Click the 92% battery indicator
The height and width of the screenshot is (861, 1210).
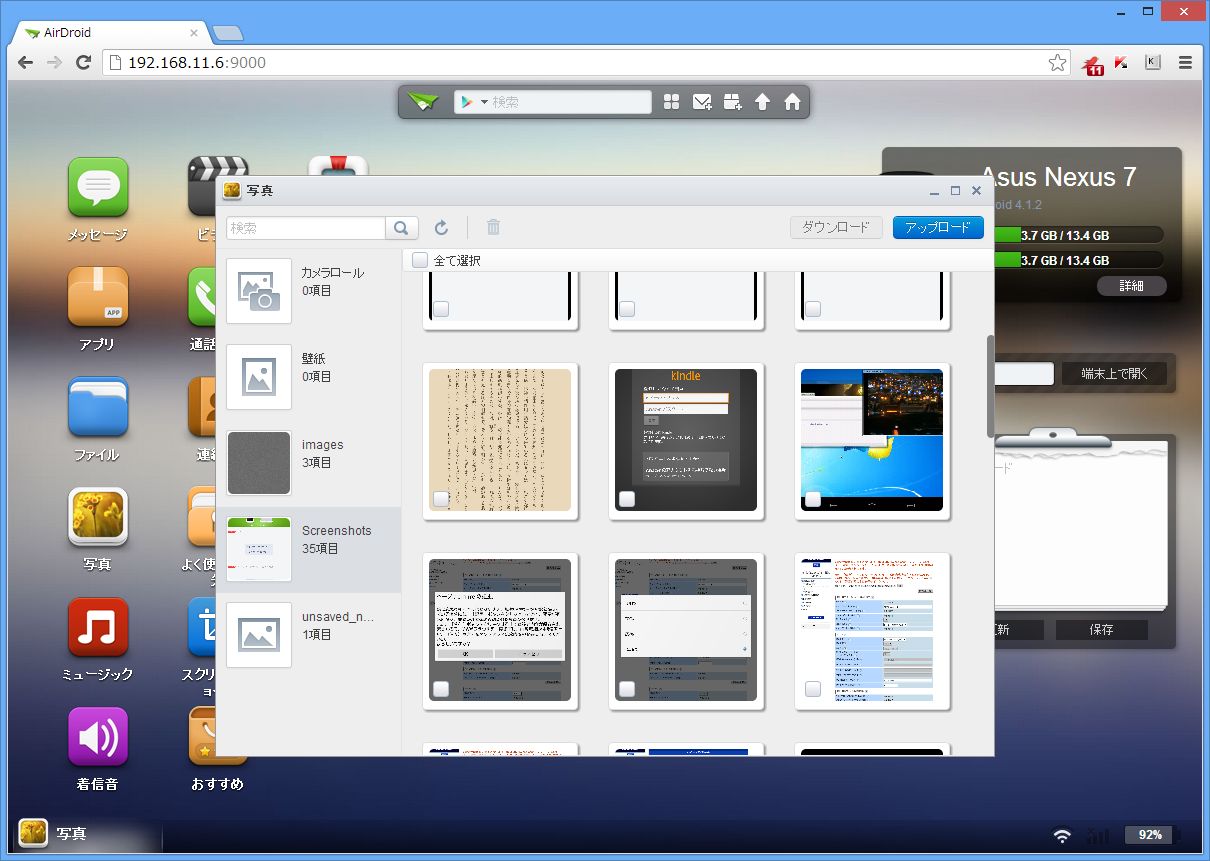1149,835
